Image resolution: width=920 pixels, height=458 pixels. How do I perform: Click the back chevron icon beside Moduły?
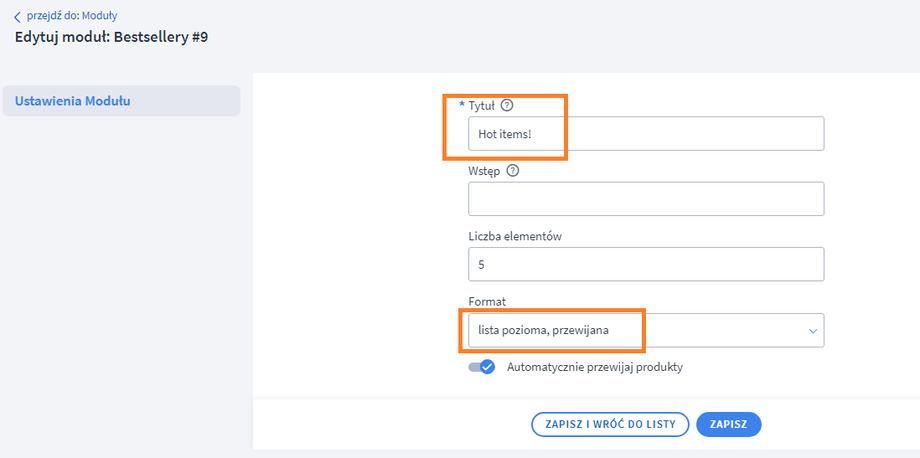(16, 17)
